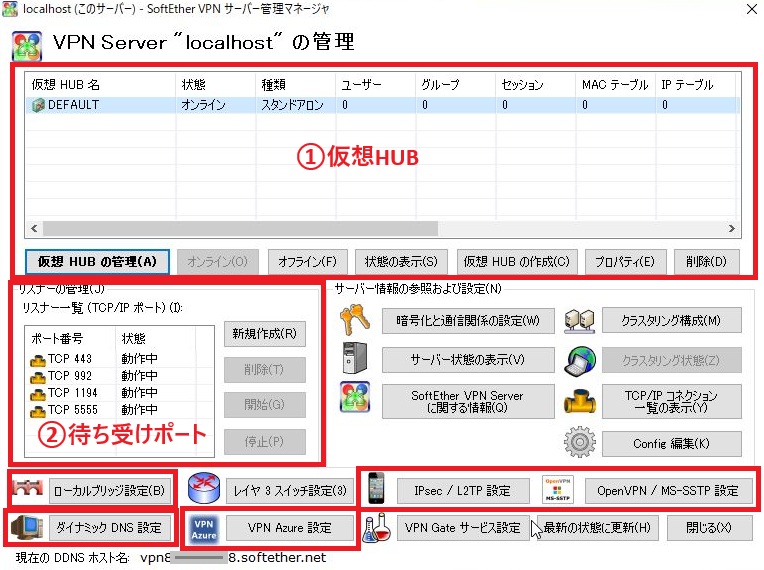Click the TCP 992 listener port icon
The height and width of the screenshot is (570, 764).
pos(38,378)
